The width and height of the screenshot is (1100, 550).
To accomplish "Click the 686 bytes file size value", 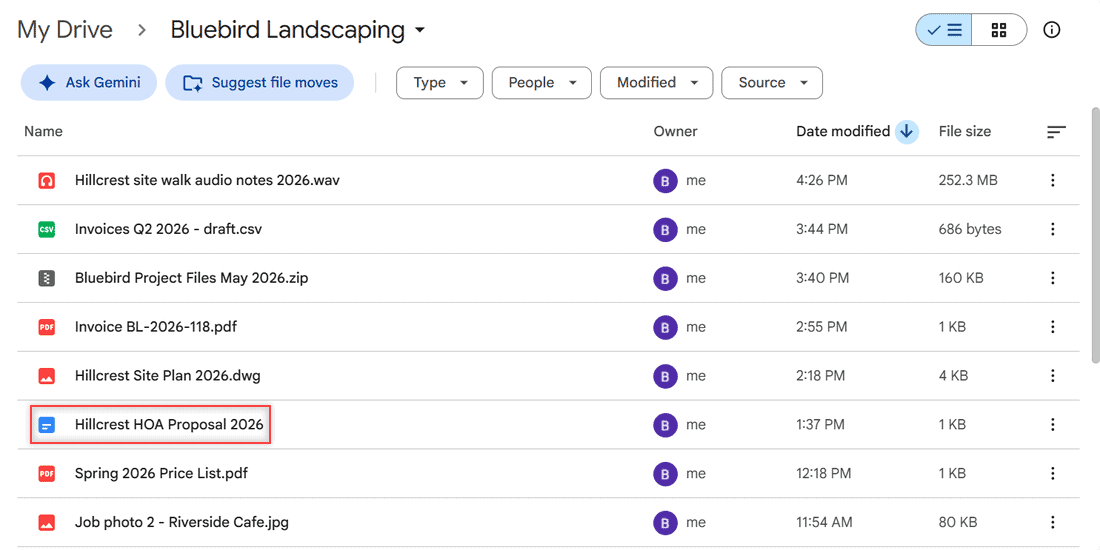I will [x=970, y=229].
